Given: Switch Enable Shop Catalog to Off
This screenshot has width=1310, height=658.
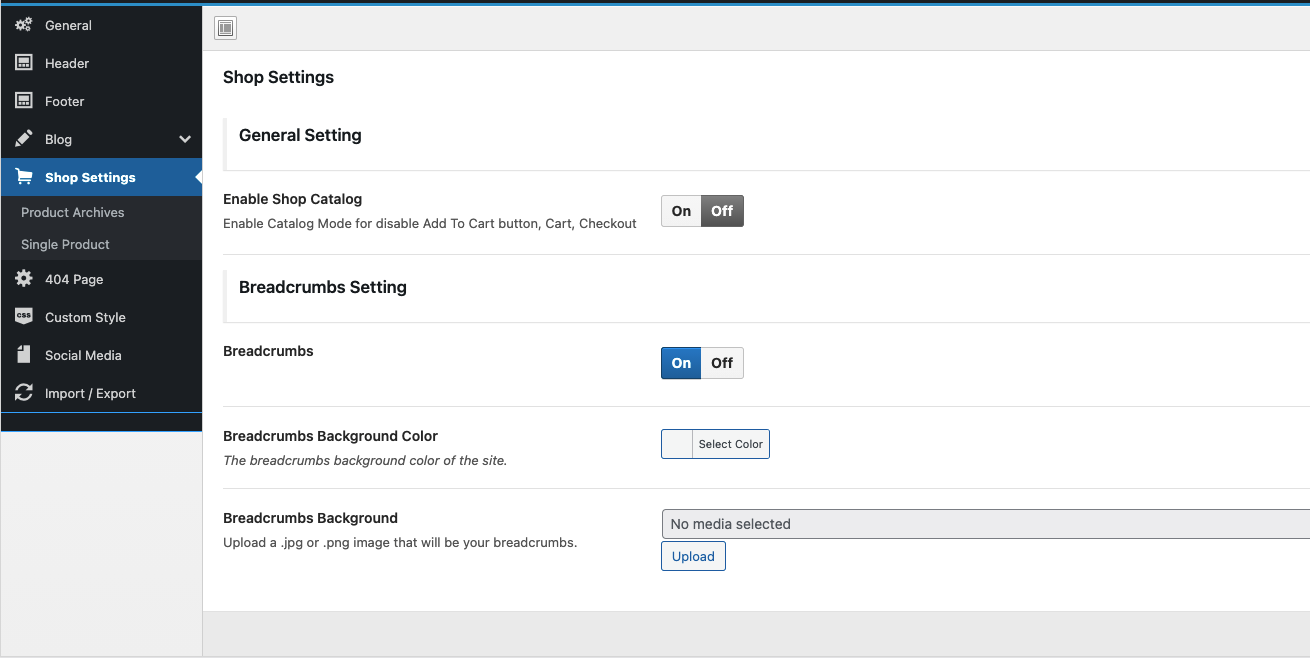Looking at the screenshot, I should tap(722, 211).
